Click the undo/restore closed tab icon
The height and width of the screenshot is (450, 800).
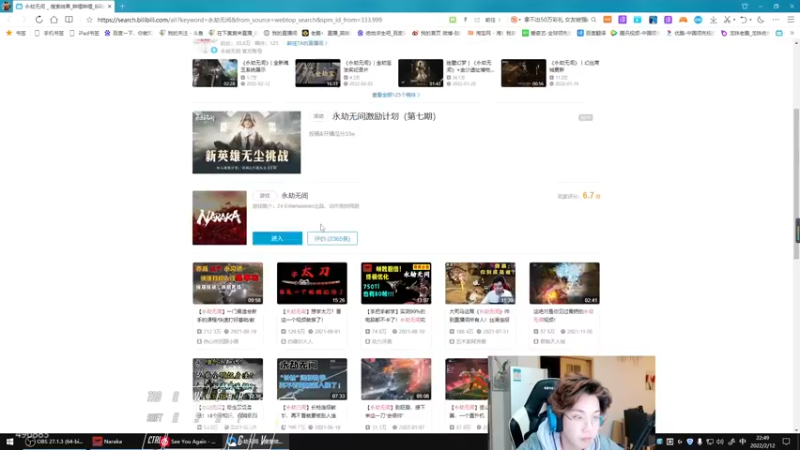pos(743,20)
